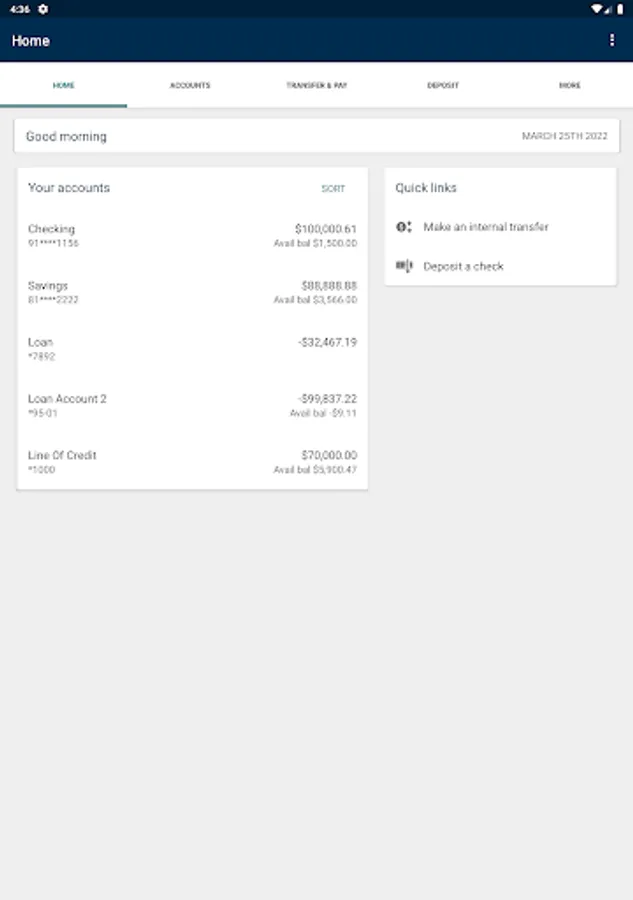Open Deposit a check link

(x=463, y=266)
